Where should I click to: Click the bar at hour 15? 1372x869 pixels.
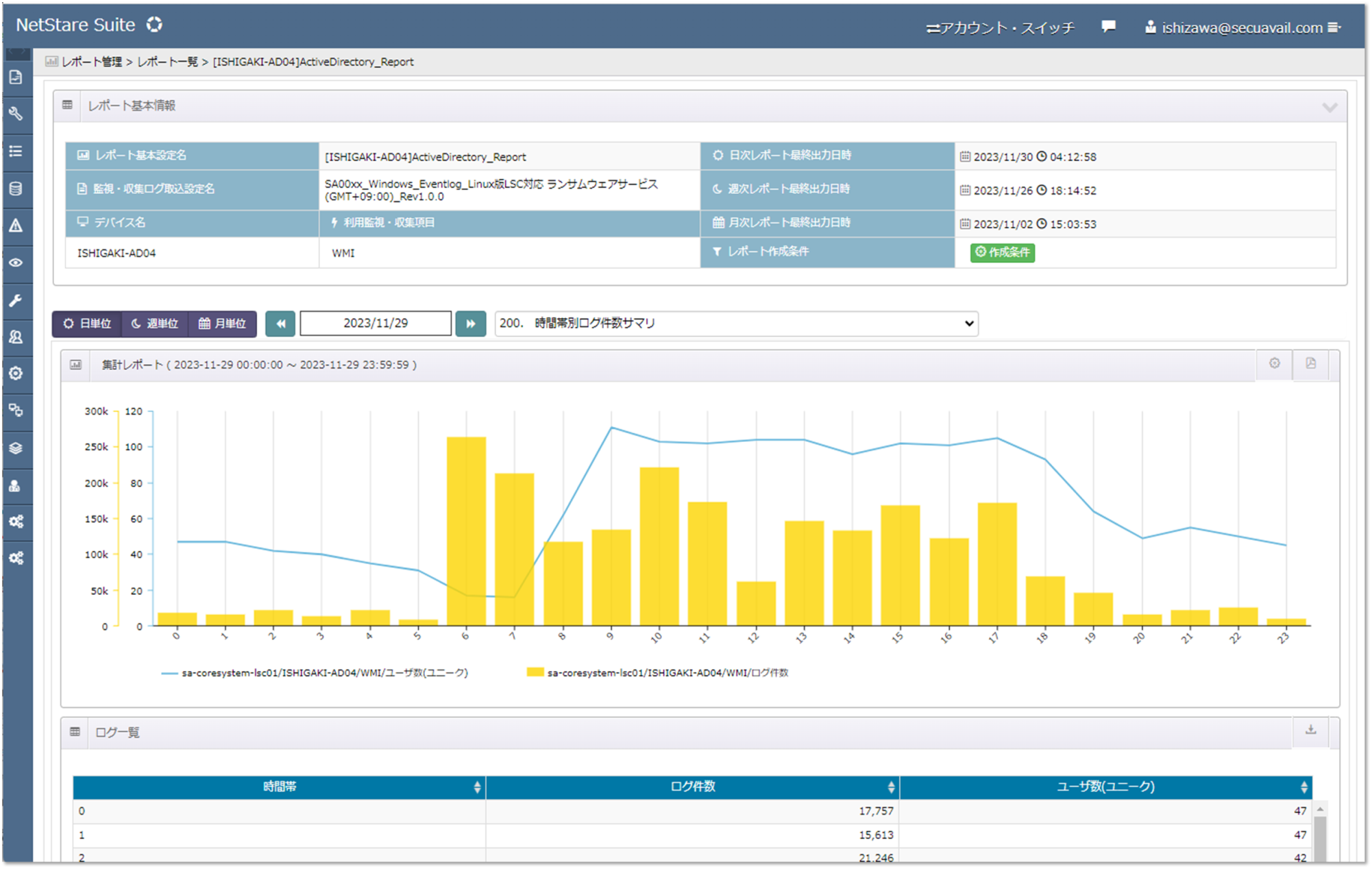901,565
